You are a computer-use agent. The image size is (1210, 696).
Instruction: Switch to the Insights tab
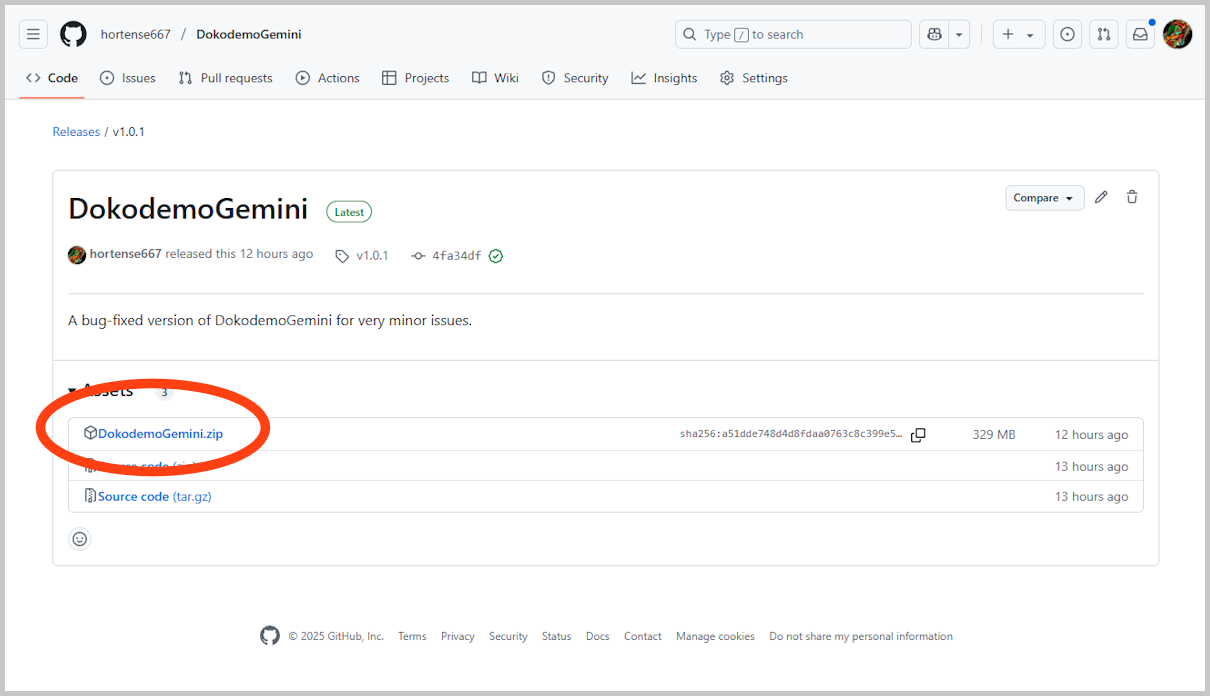[x=664, y=78]
